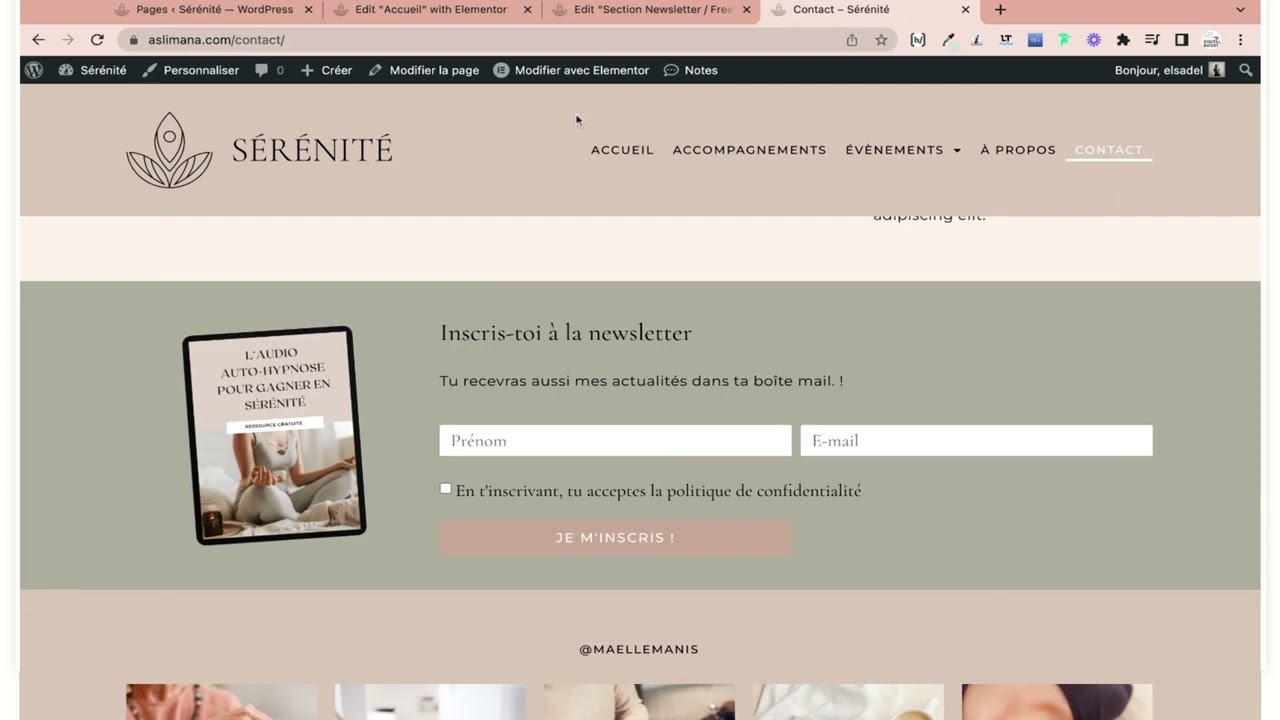Open the Hypothesis [h/] extension

pyautogui.click(x=918, y=40)
